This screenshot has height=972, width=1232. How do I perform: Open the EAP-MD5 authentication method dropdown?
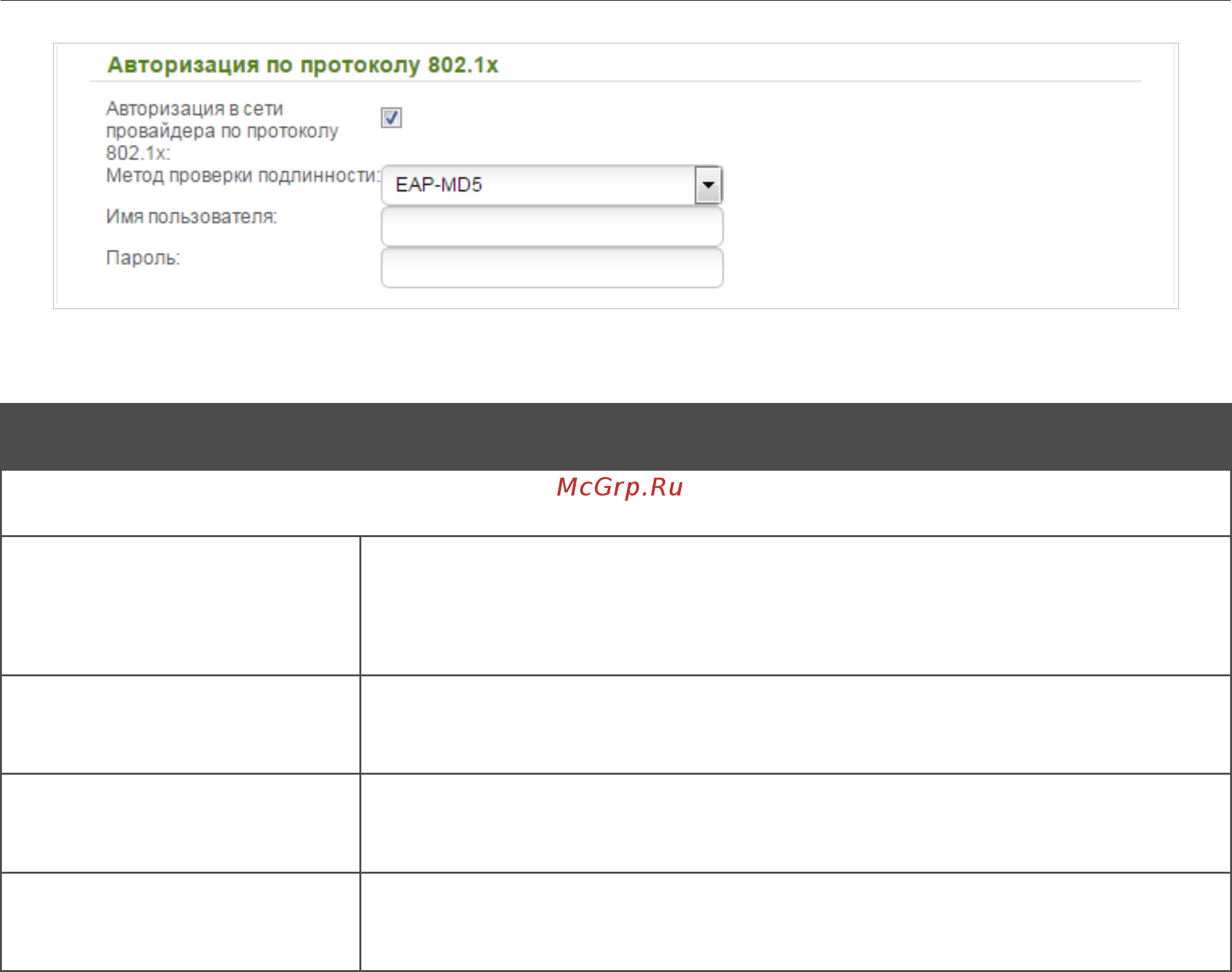coord(552,185)
